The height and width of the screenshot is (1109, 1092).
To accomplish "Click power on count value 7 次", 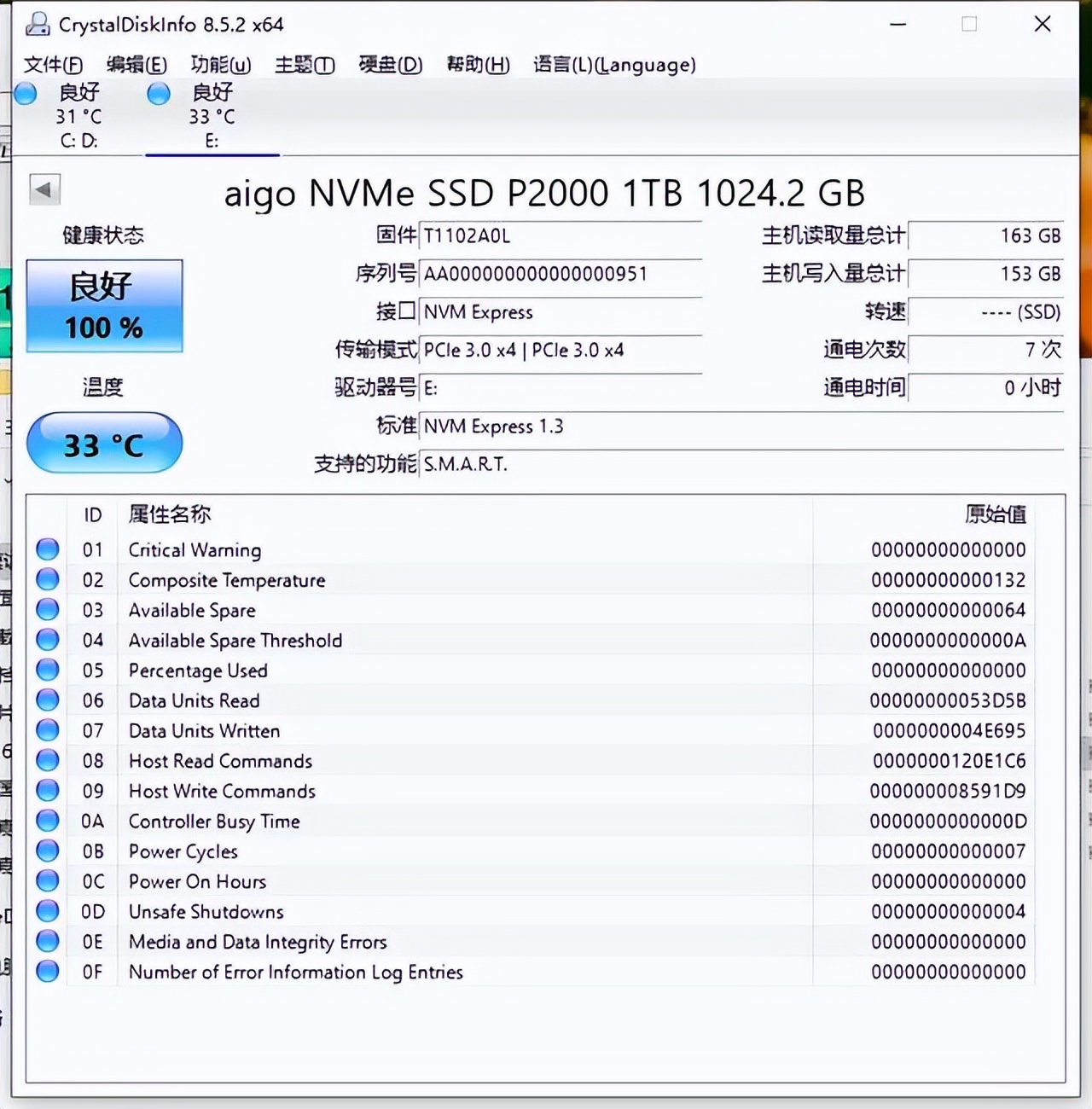I will pyautogui.click(x=986, y=350).
